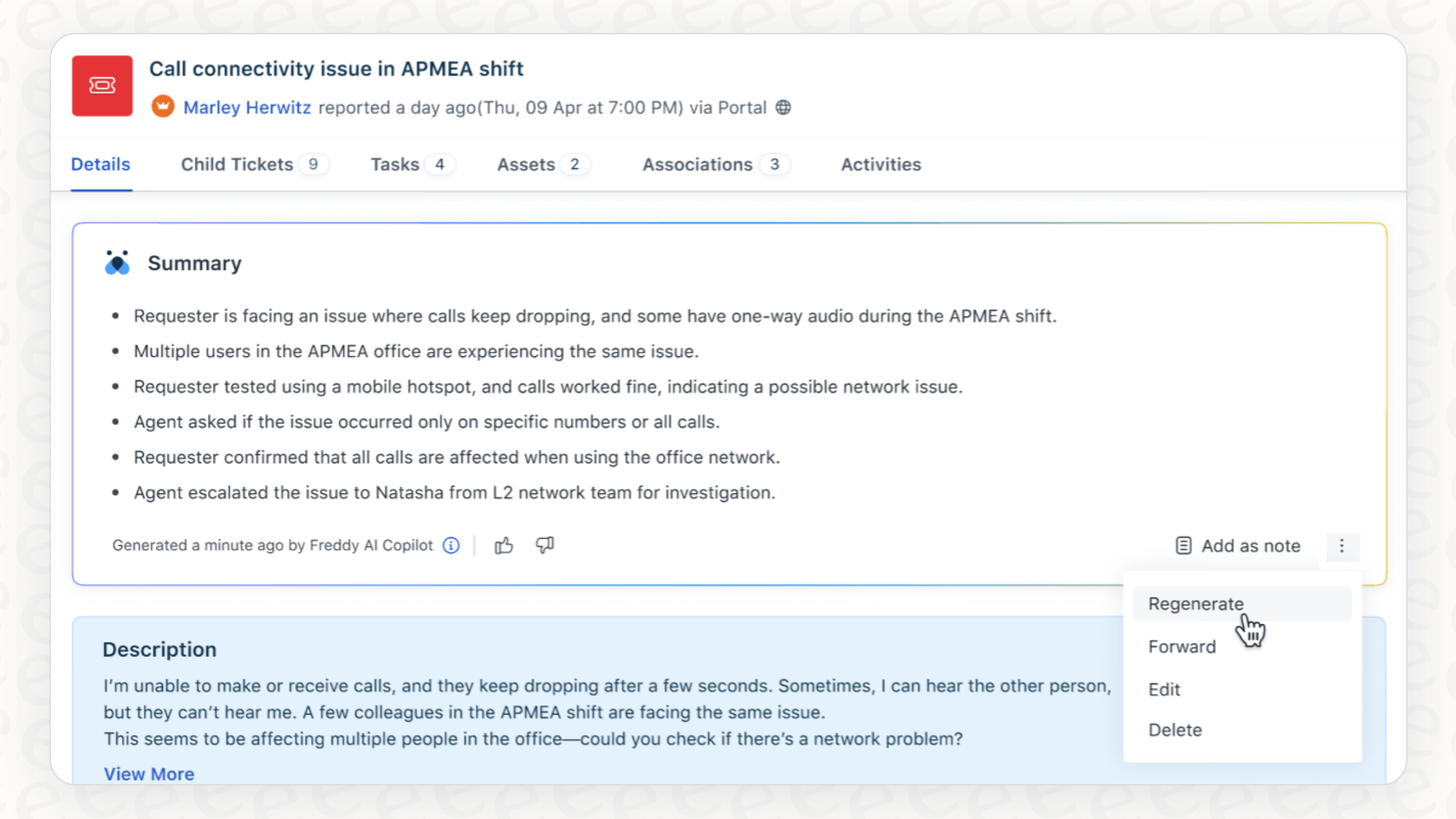Expand the Description with View More
1456x819 pixels.
pyautogui.click(x=148, y=773)
